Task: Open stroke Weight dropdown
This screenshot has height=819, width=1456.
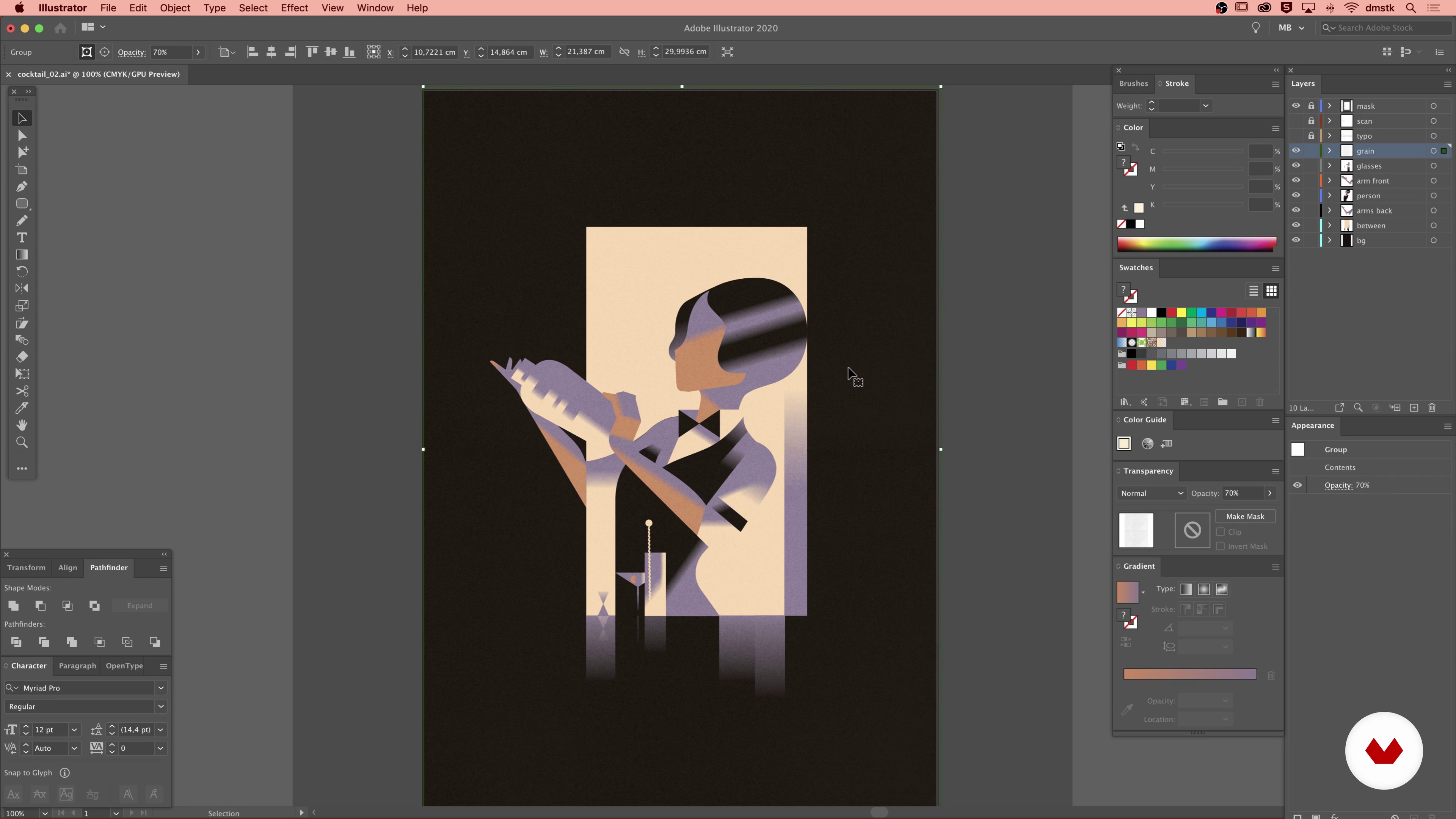Action: tap(1206, 106)
